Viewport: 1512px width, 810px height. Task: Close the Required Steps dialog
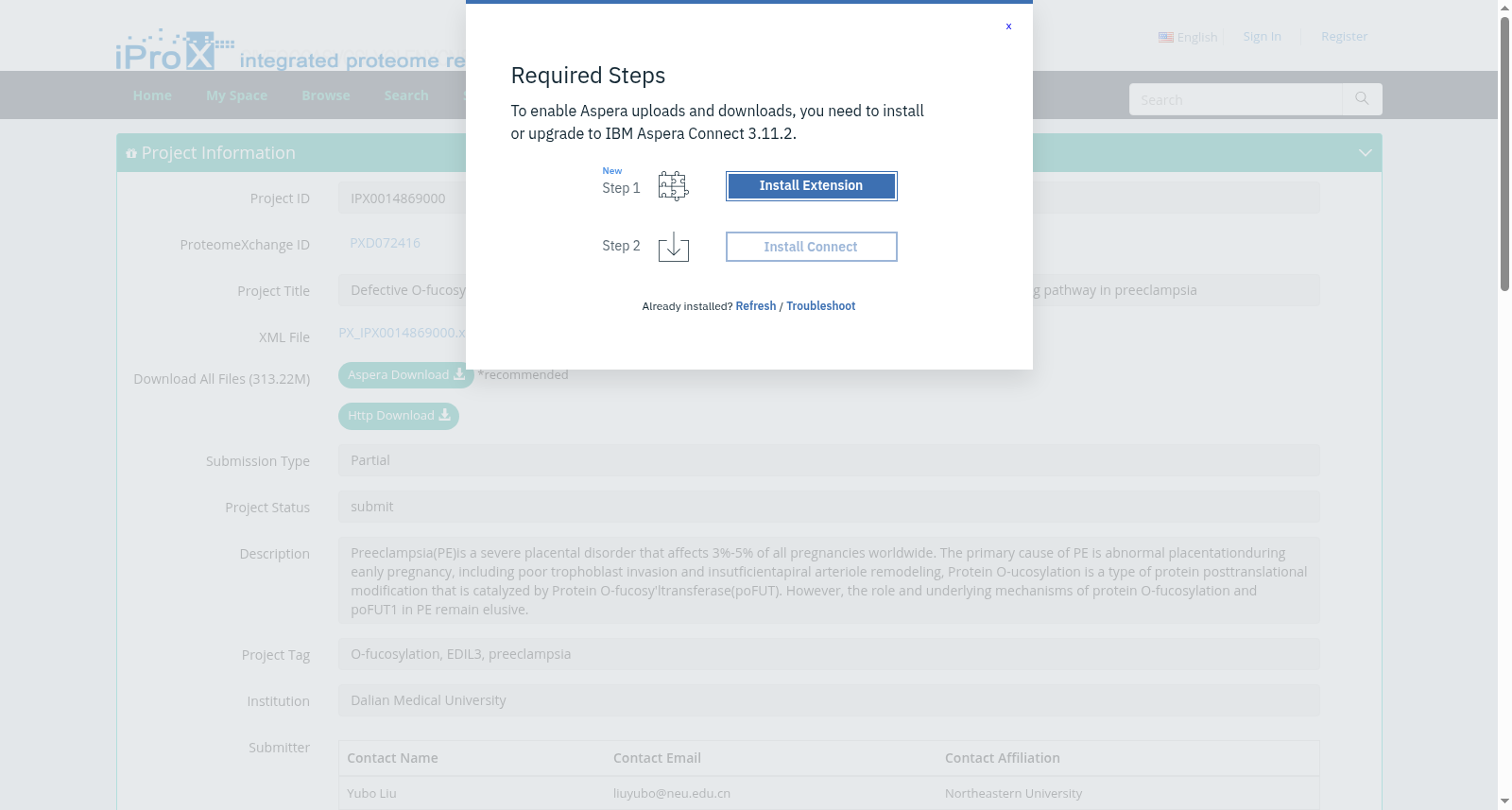[x=1008, y=26]
